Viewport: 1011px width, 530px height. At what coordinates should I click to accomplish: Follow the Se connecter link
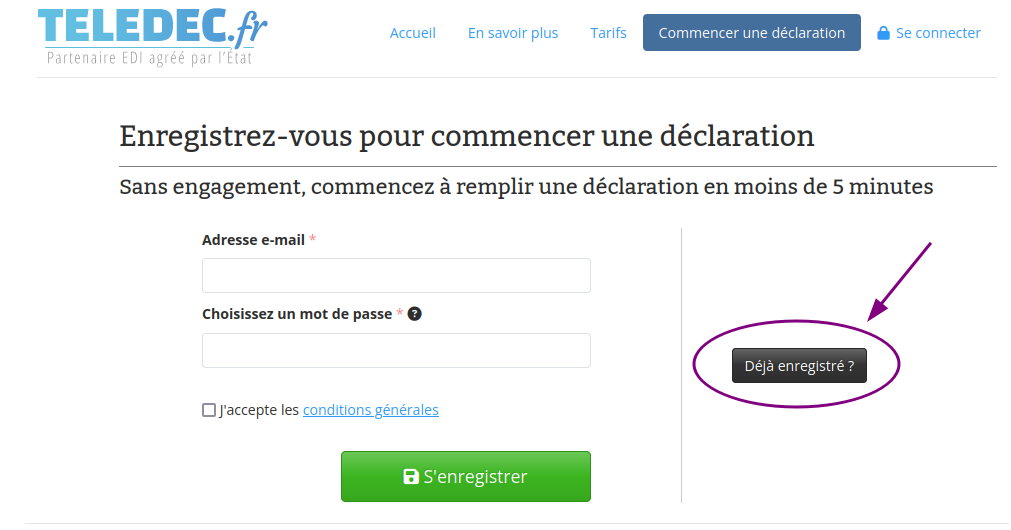tap(938, 33)
